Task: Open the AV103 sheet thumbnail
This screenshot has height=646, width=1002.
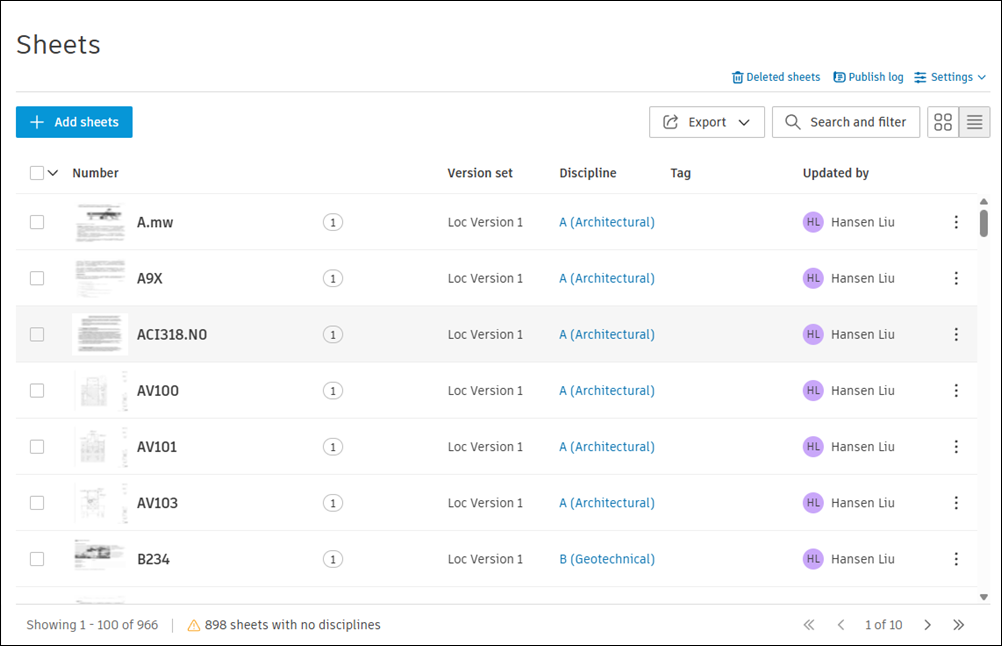Action: click(x=100, y=503)
